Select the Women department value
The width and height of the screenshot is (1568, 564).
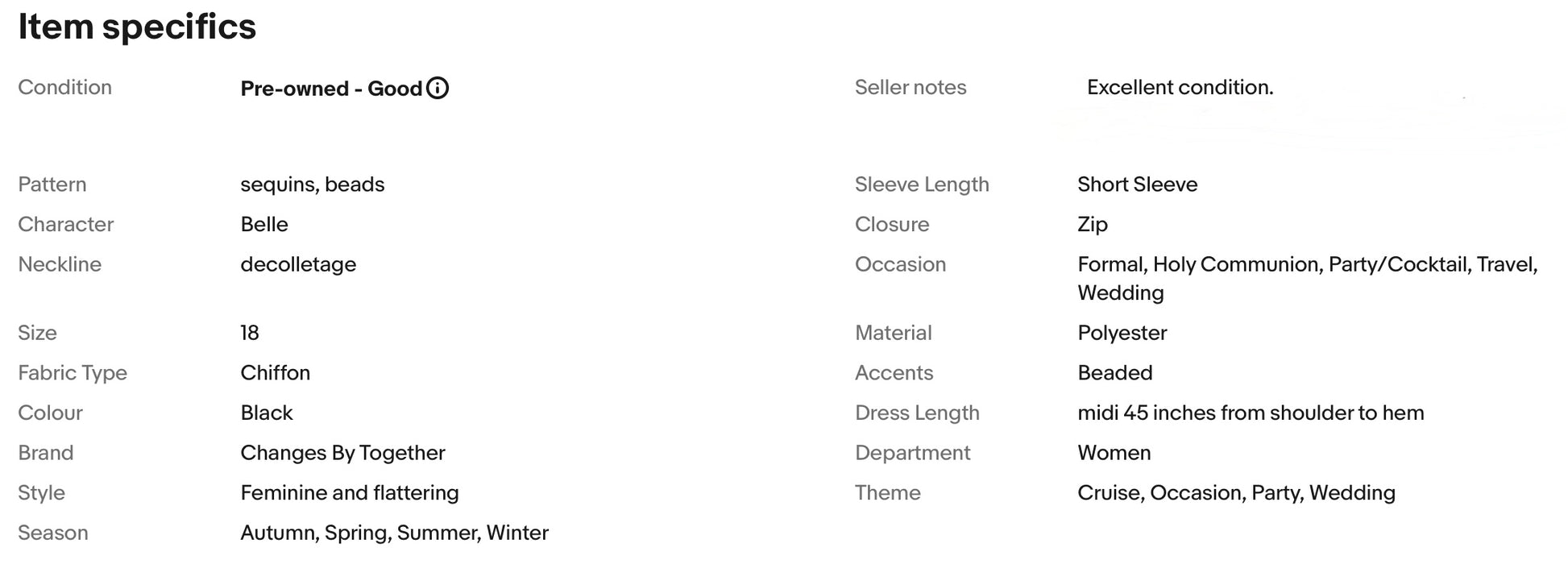coord(1114,453)
